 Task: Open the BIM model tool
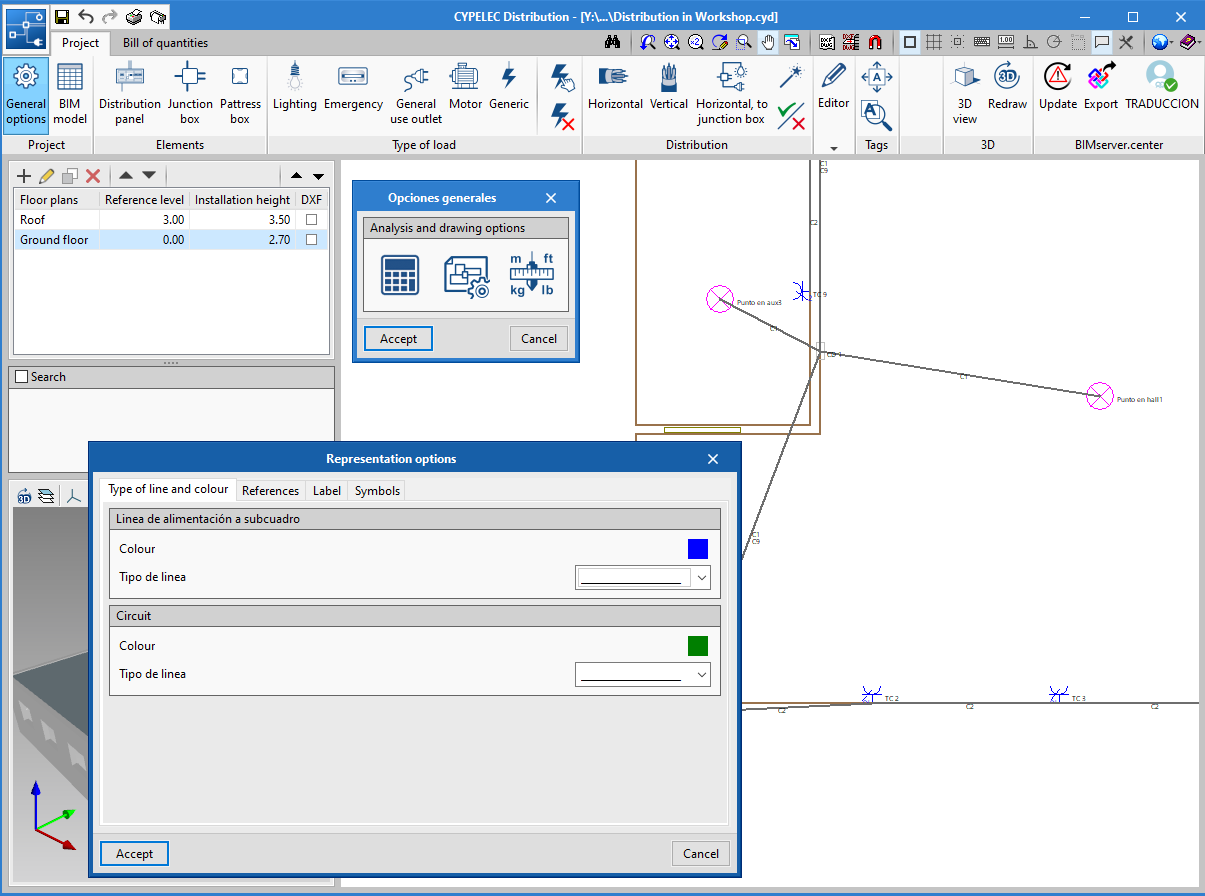coord(70,94)
